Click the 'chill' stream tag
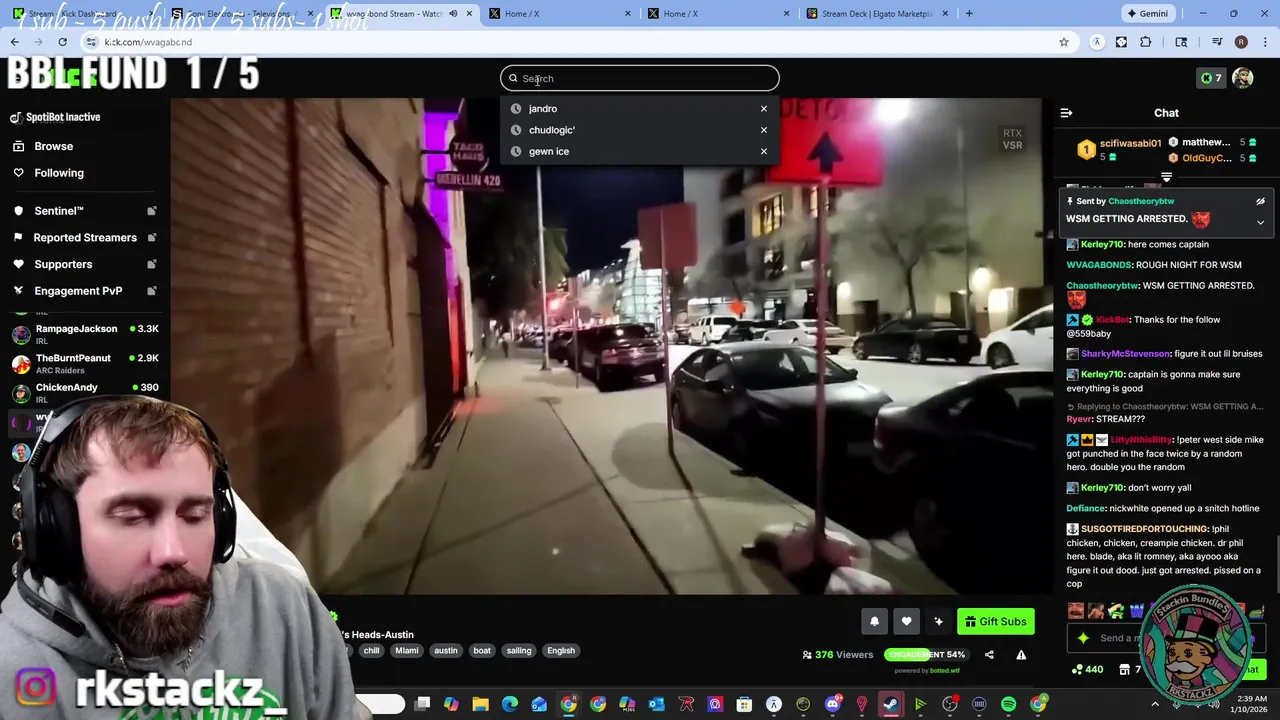Screen dimensions: 1280x720 click(371, 650)
